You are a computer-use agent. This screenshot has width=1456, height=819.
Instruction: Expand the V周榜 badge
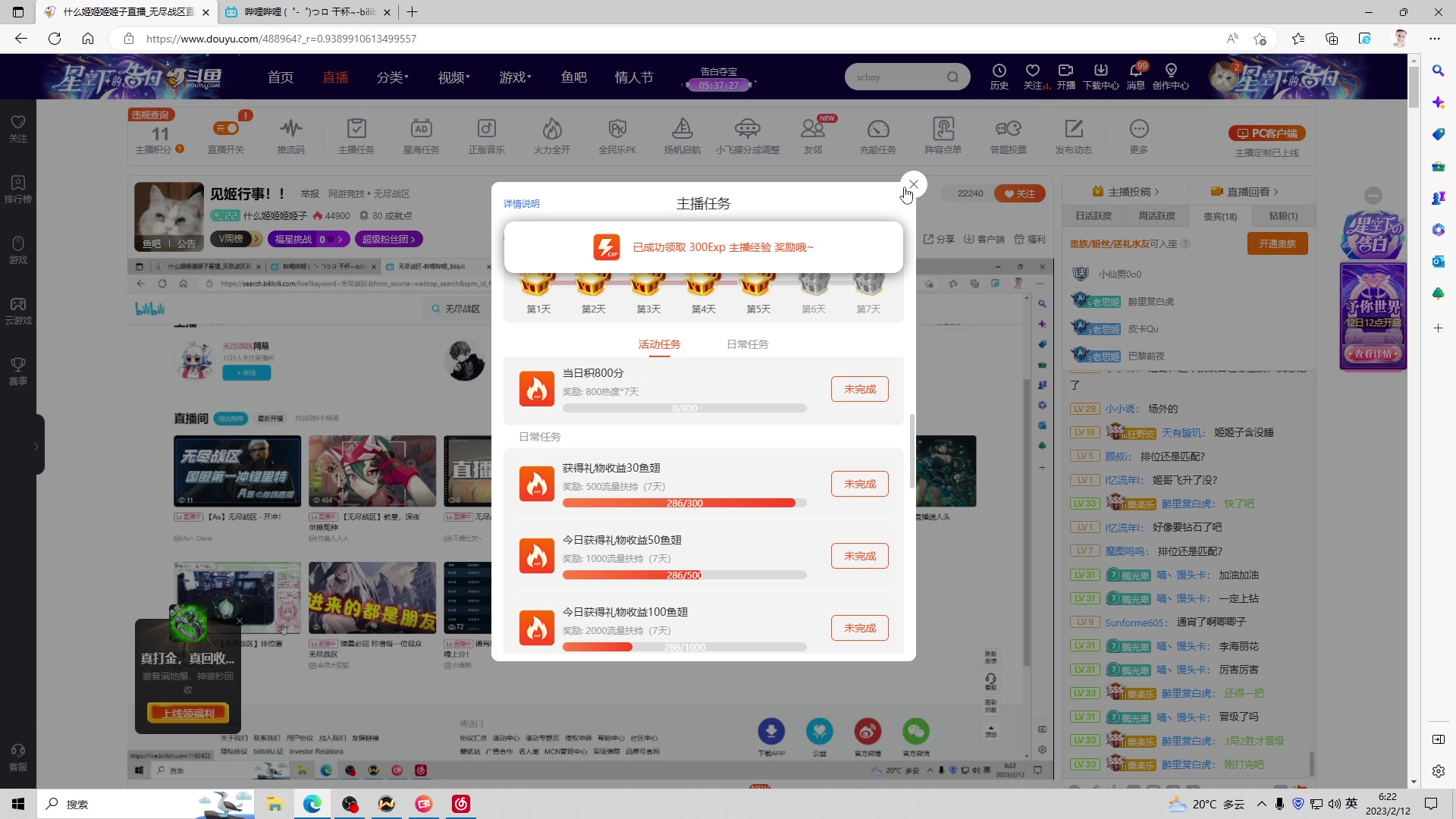pyautogui.click(x=235, y=239)
